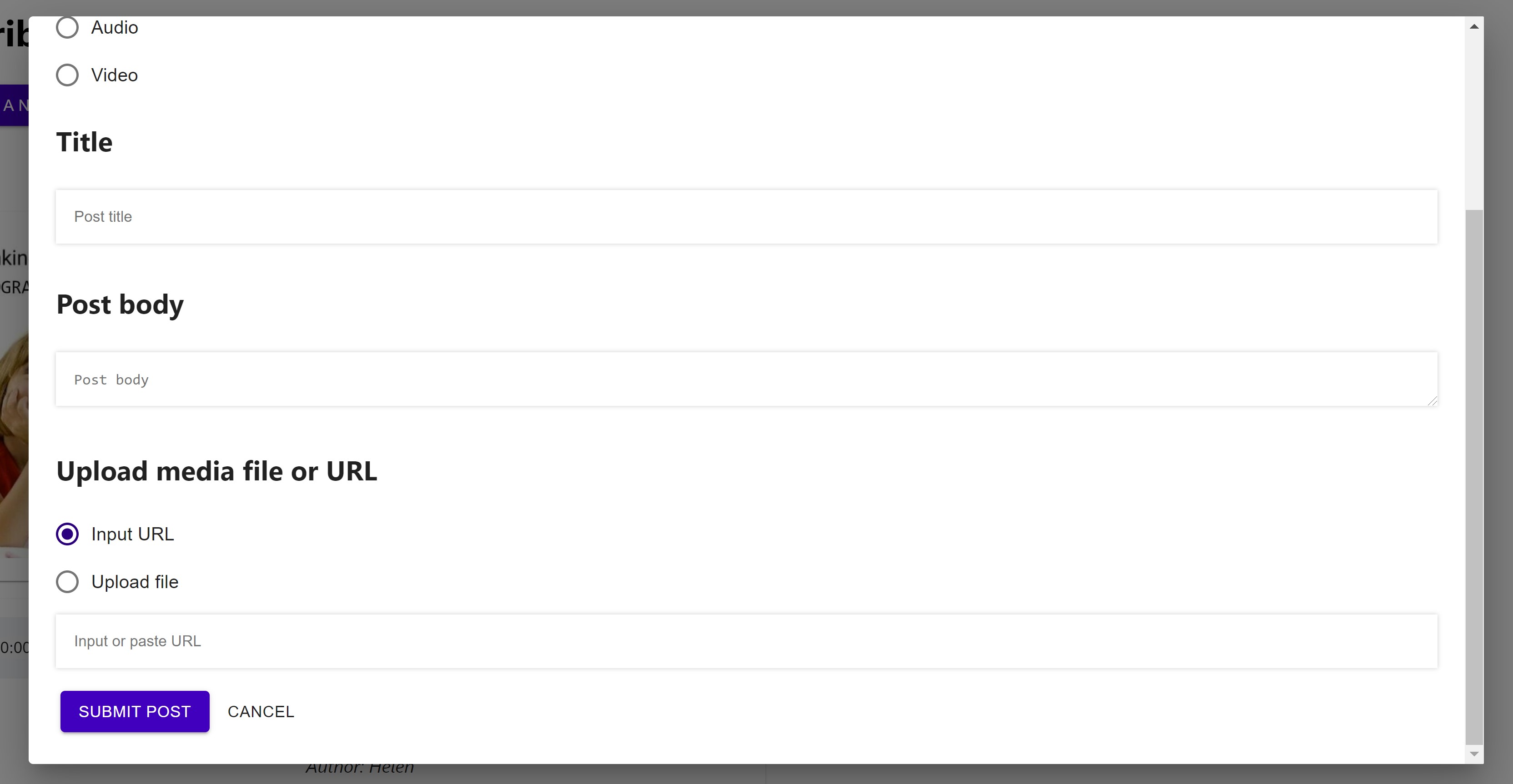Click the Video option label text
Screen dimensions: 1513x784
(115, 75)
